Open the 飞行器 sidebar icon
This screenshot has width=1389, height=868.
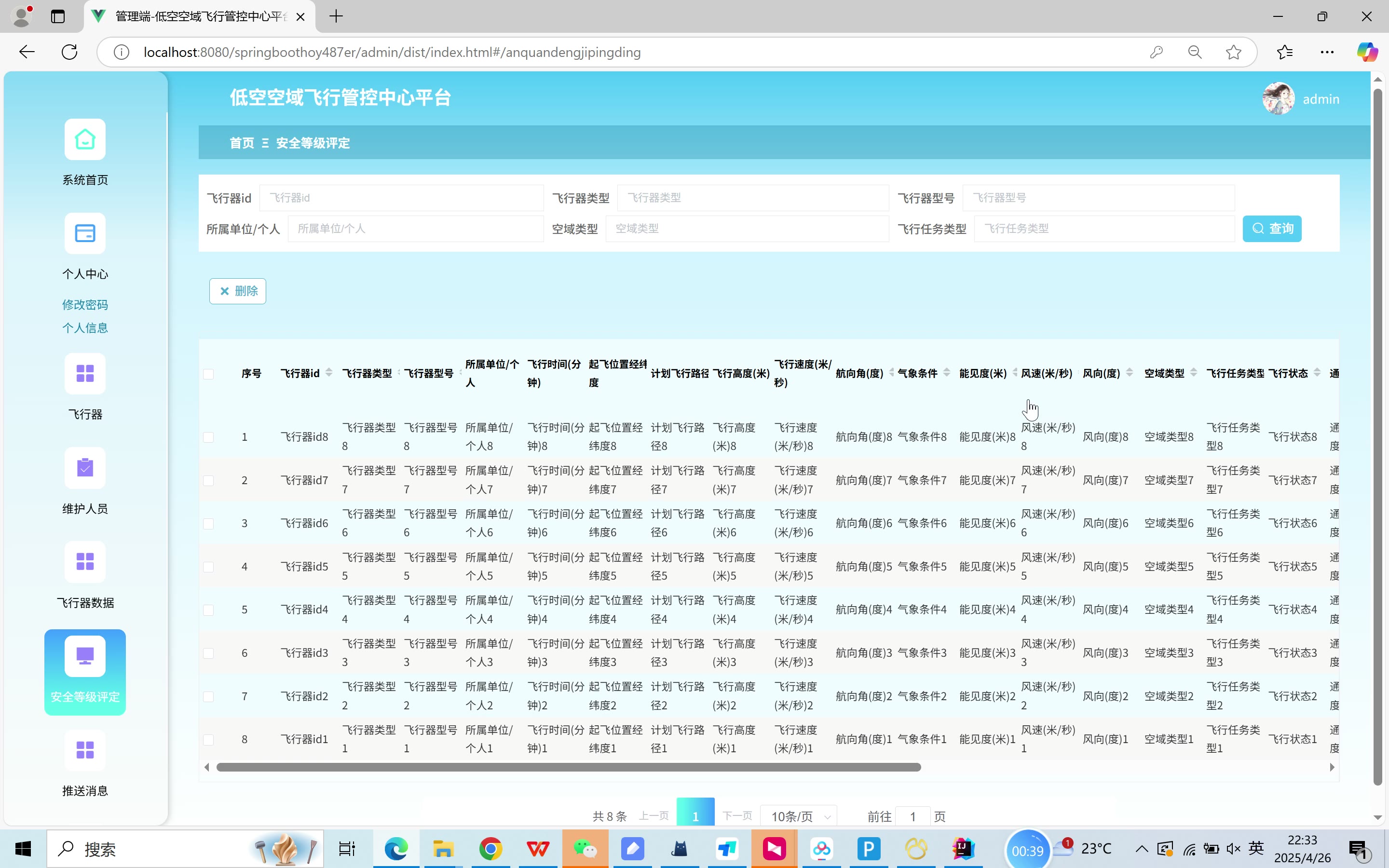(x=85, y=374)
